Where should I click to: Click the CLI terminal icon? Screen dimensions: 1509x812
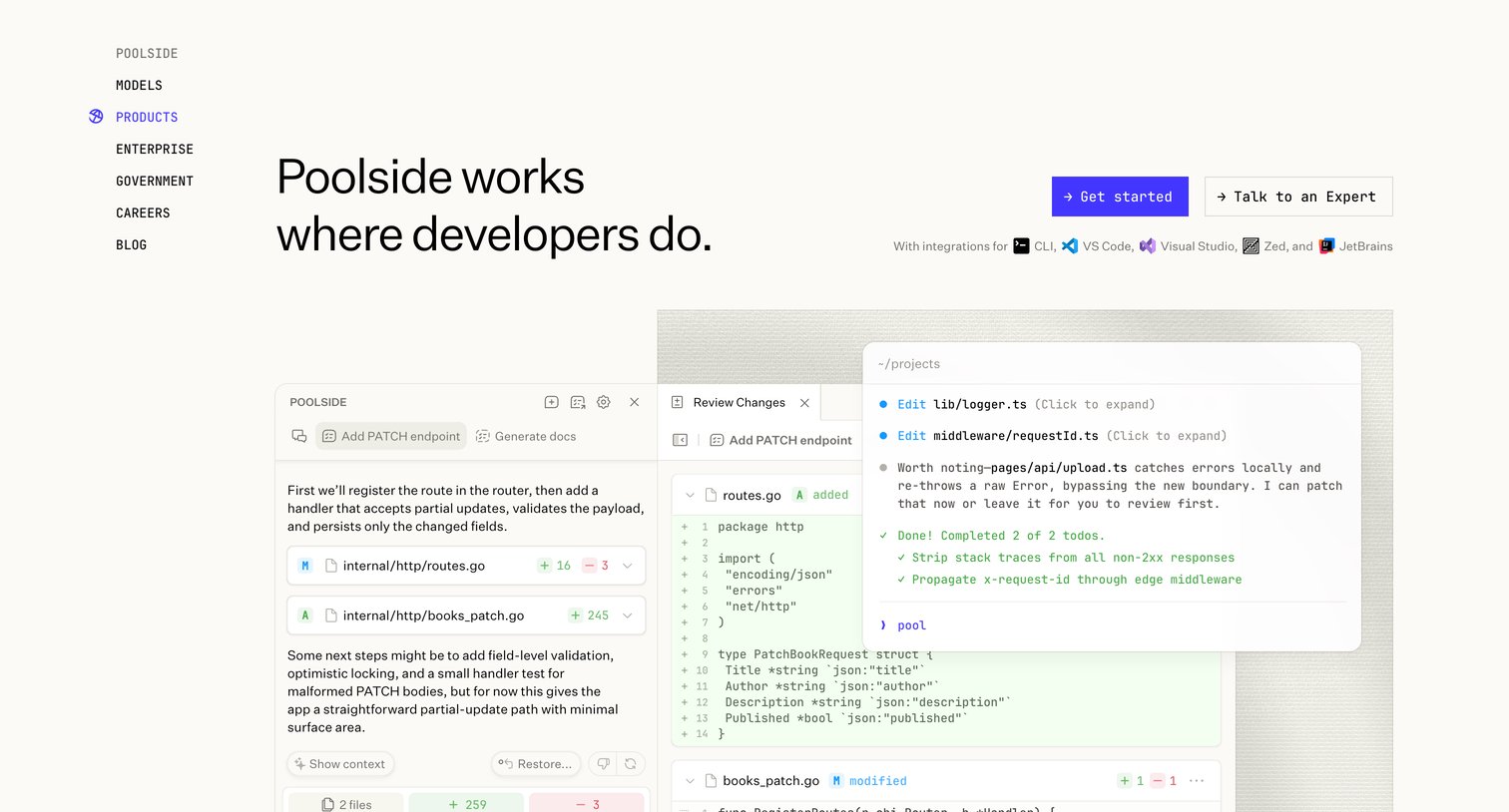point(1021,245)
